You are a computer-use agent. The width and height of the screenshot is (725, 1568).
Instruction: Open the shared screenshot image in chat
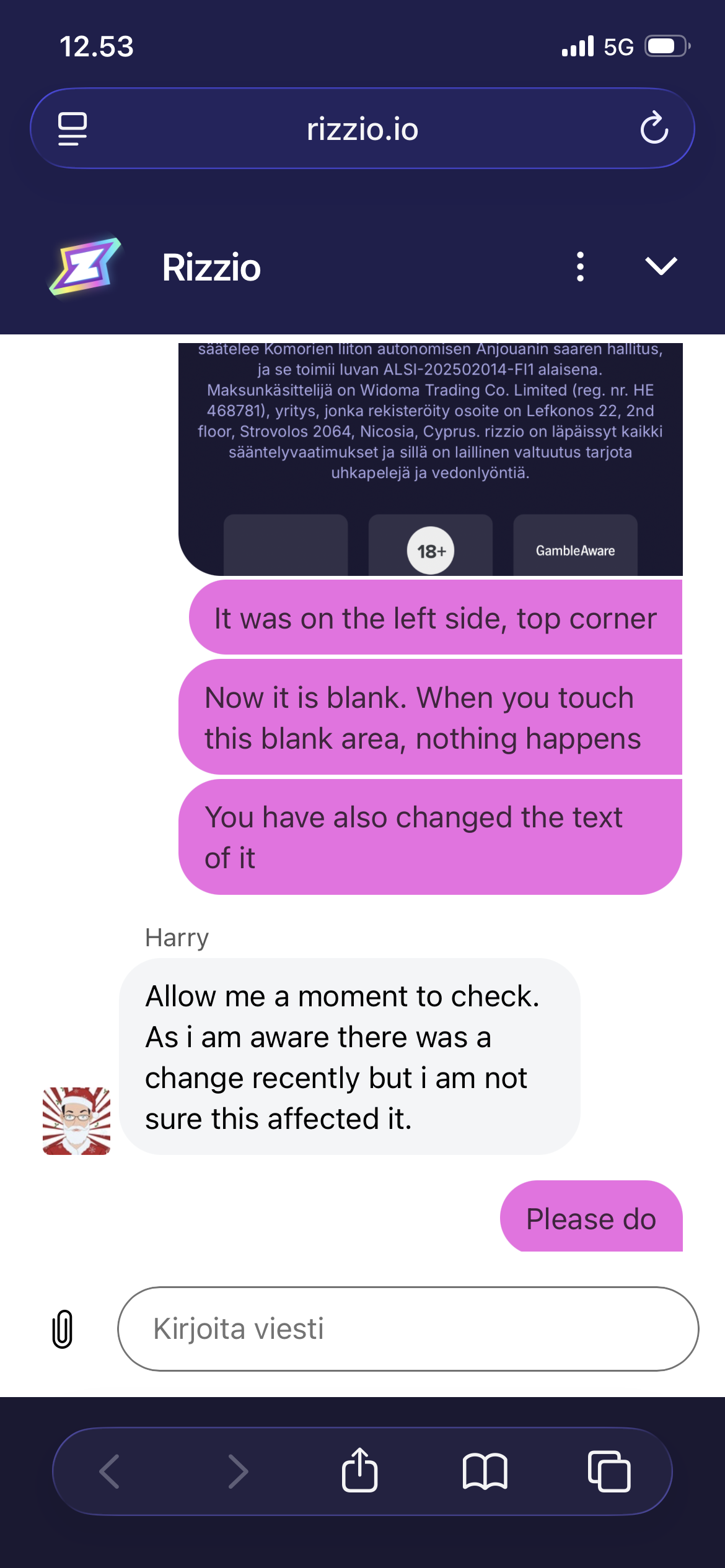click(x=431, y=459)
